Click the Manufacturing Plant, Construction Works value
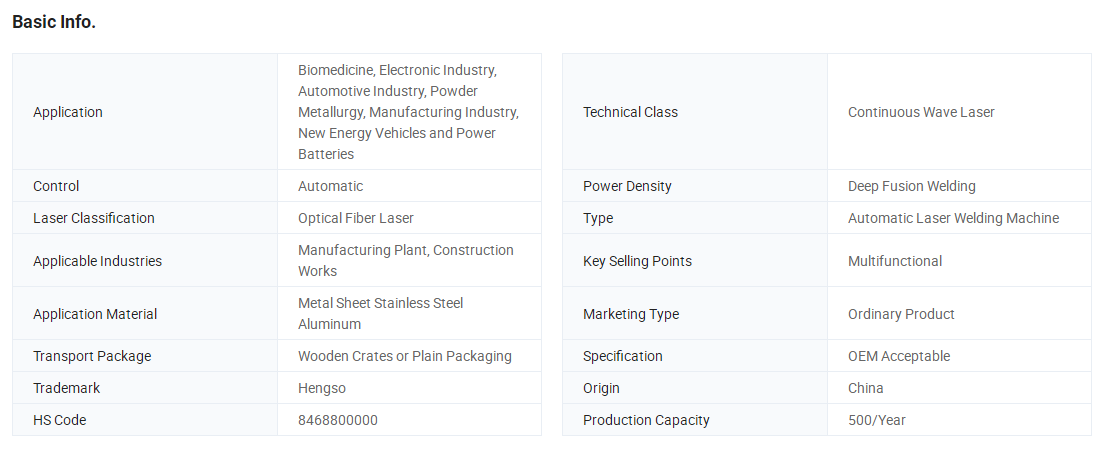The width and height of the screenshot is (1100, 449). click(x=405, y=260)
